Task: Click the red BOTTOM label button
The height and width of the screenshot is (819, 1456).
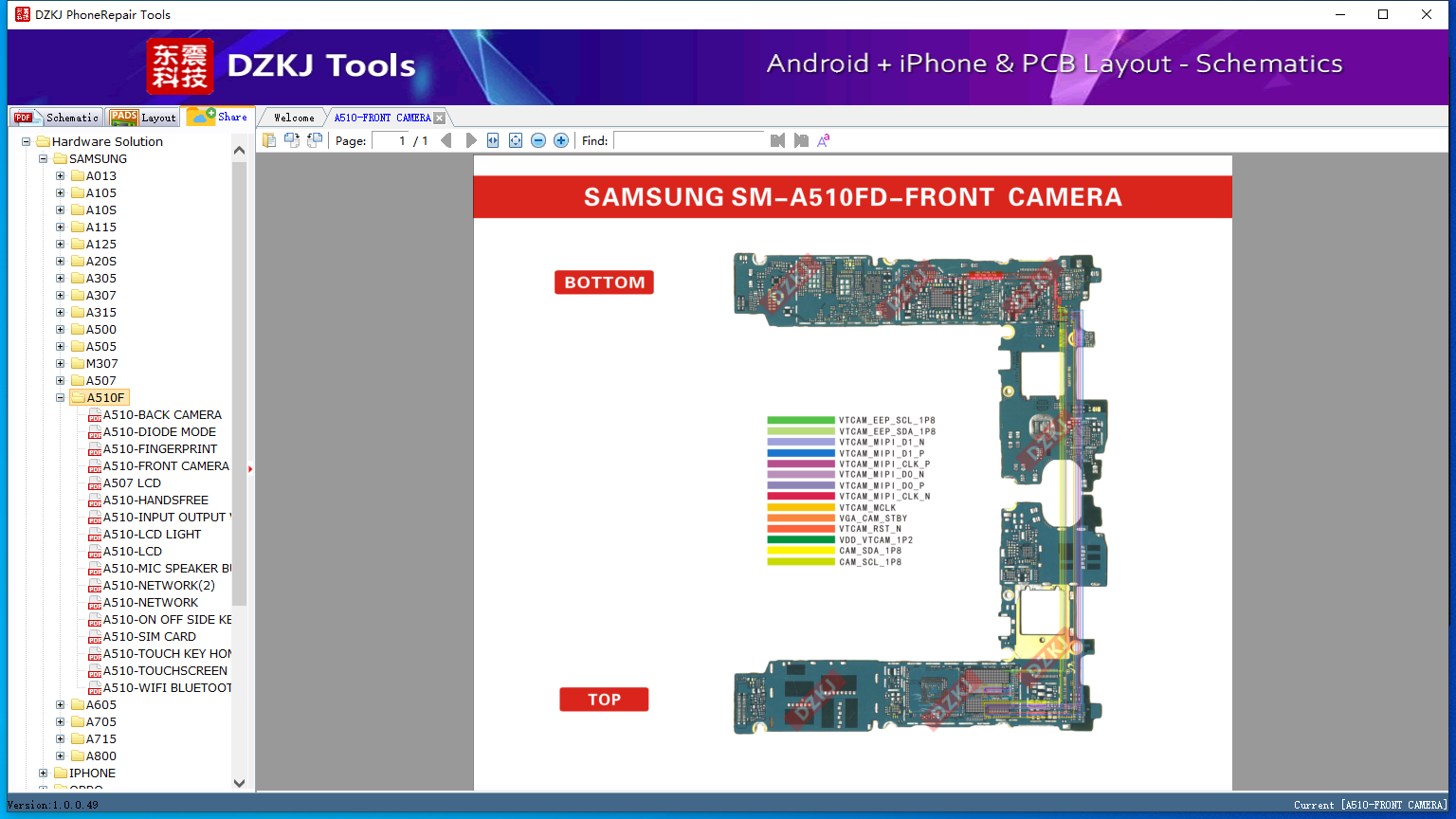Action: (x=604, y=282)
